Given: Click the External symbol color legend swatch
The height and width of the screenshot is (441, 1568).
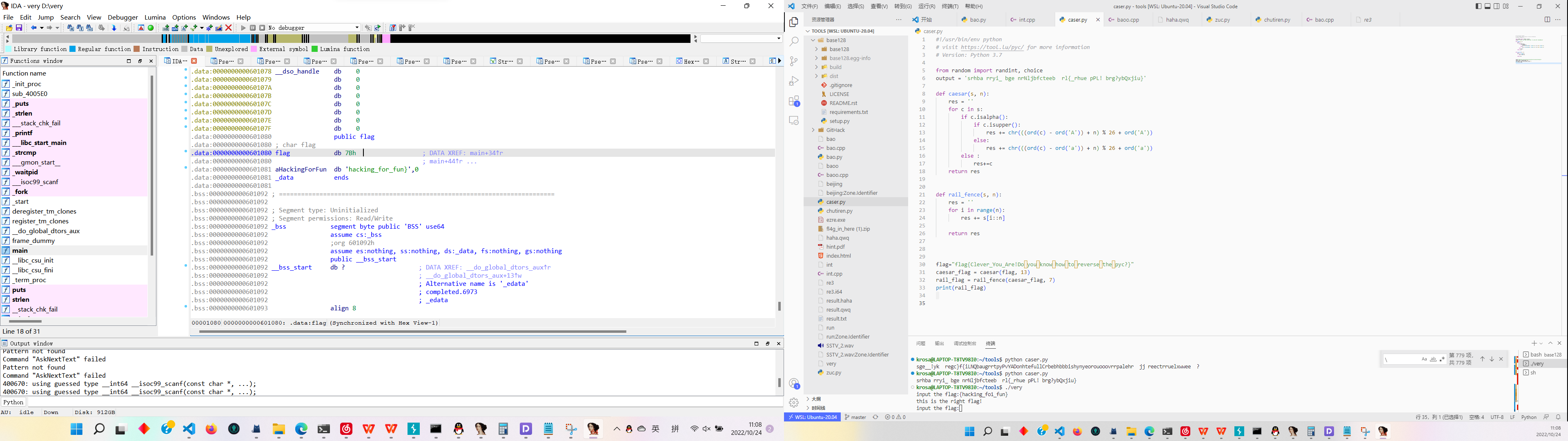Looking at the screenshot, I should (254, 49).
